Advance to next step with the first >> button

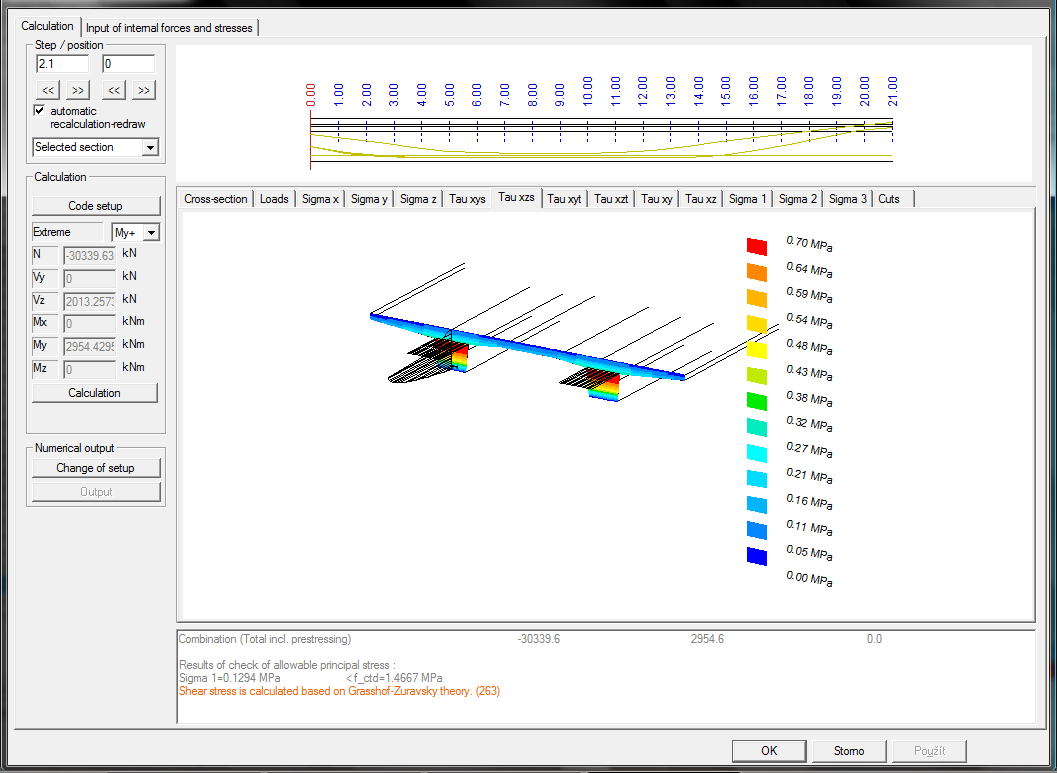click(x=78, y=90)
